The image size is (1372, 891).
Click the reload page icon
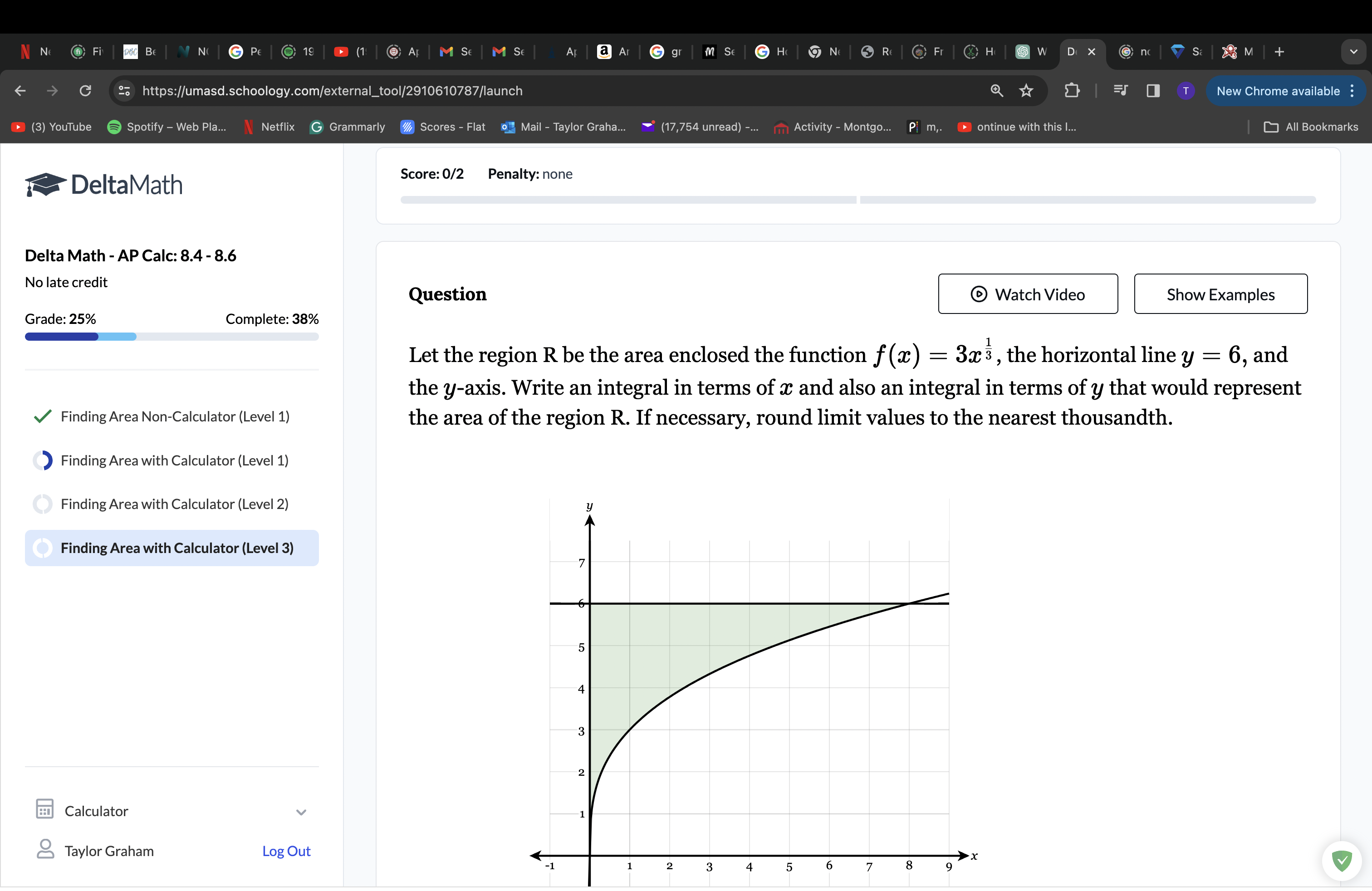pyautogui.click(x=85, y=90)
